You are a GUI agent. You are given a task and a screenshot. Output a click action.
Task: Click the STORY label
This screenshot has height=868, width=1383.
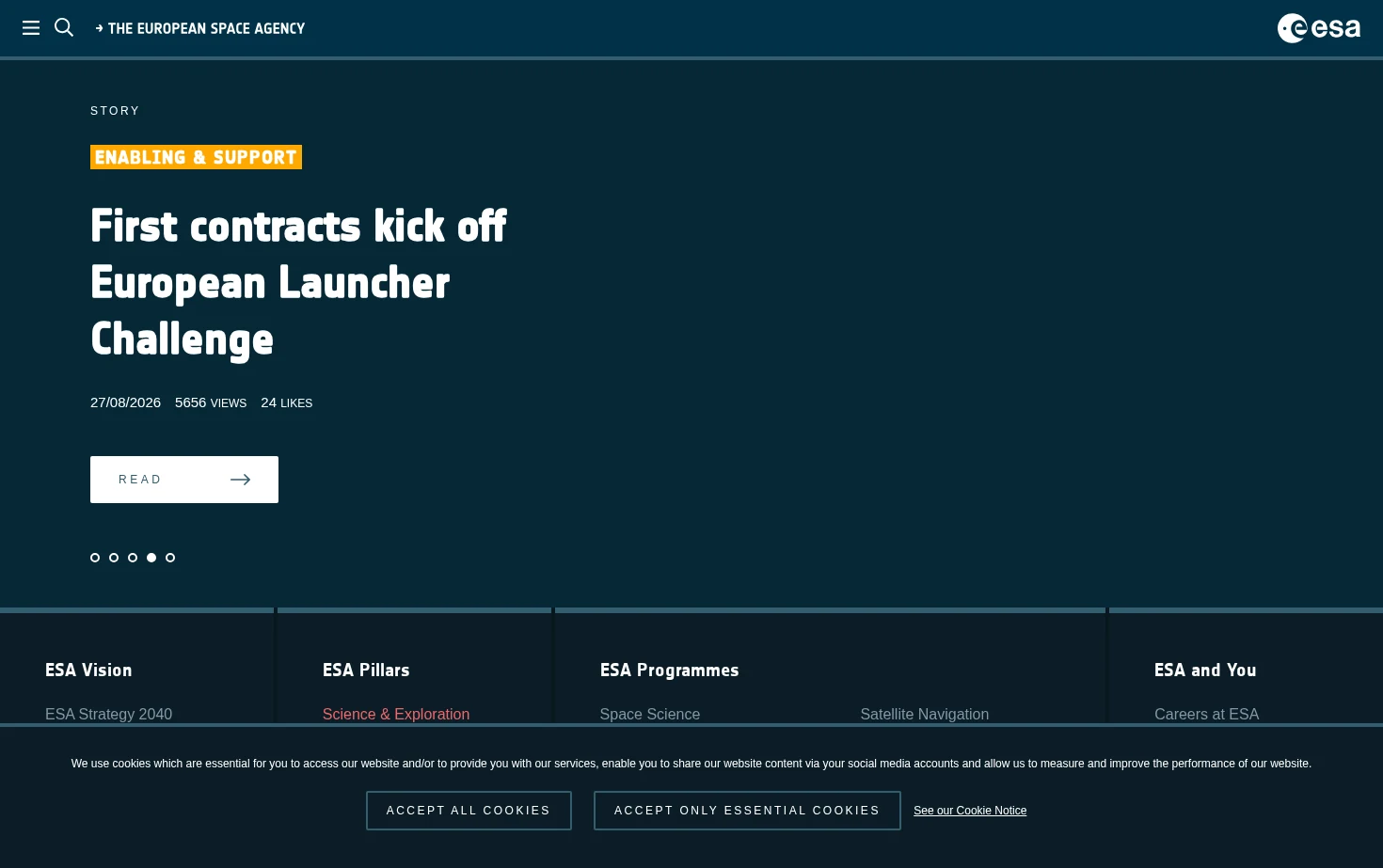pyautogui.click(x=115, y=111)
